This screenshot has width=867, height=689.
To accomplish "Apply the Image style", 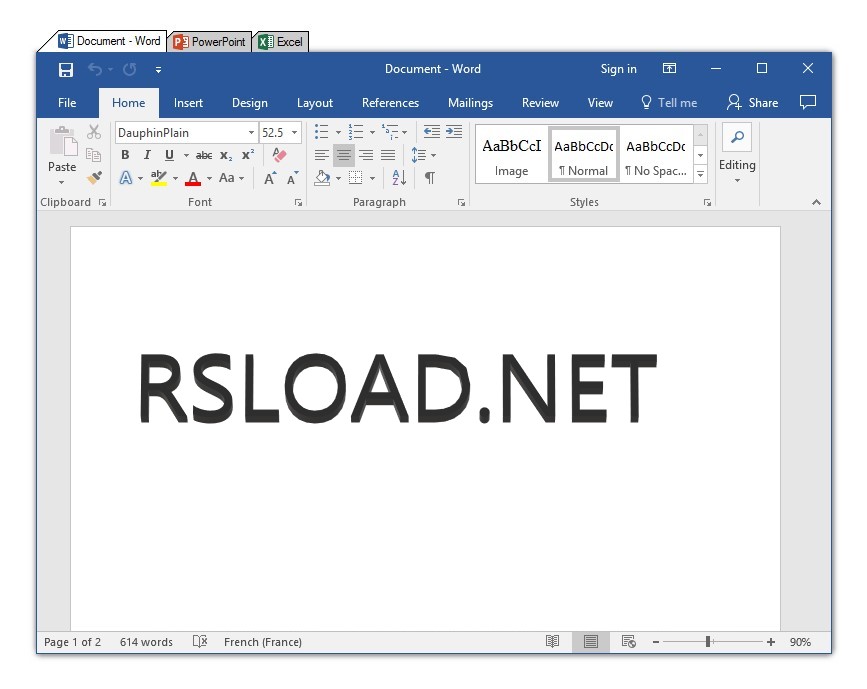I will point(511,154).
